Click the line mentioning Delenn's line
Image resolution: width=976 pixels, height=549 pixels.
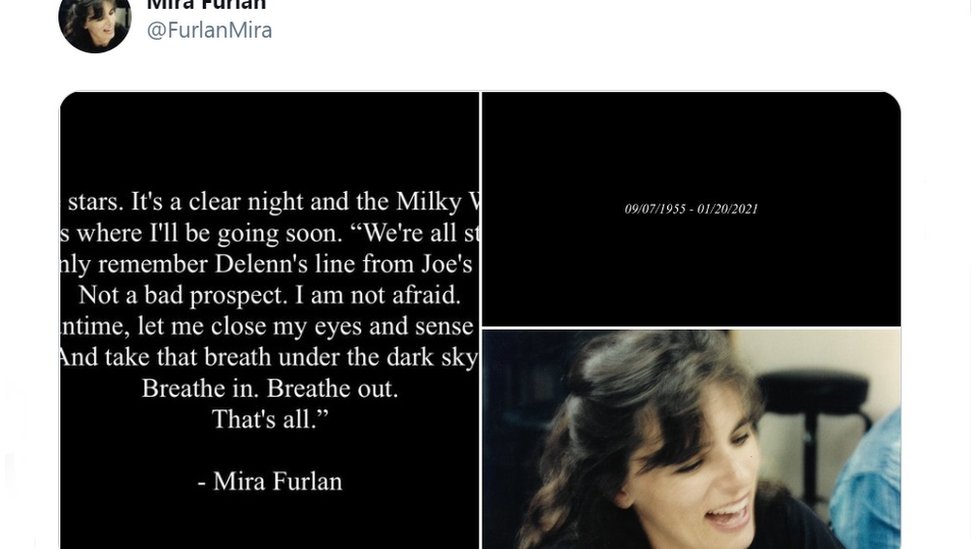pos(270,264)
